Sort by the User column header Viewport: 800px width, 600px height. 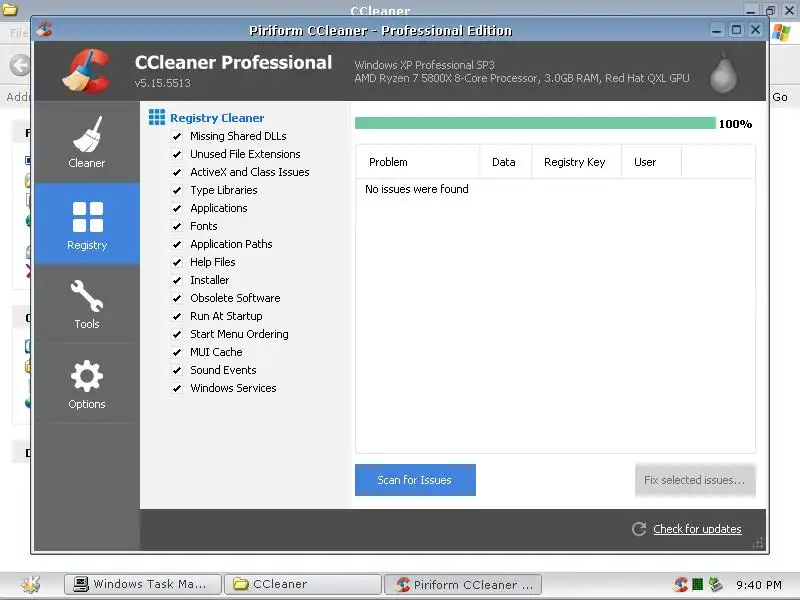pyautogui.click(x=652, y=162)
